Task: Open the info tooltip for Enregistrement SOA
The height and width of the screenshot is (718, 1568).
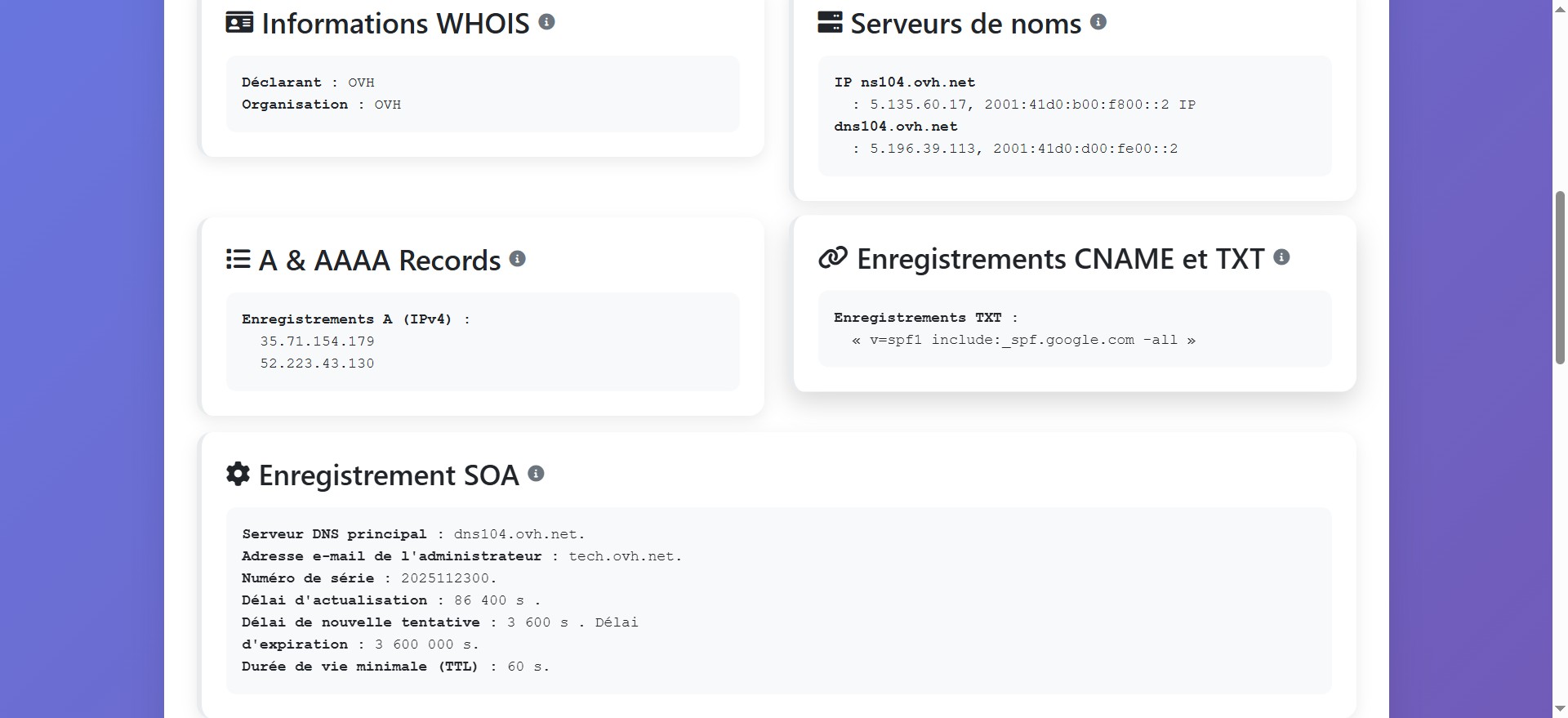Action: 537,474
